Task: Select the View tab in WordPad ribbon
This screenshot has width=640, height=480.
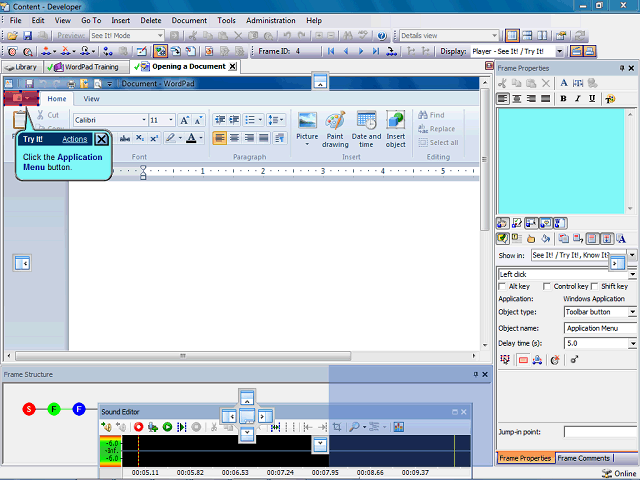Action: [x=91, y=99]
